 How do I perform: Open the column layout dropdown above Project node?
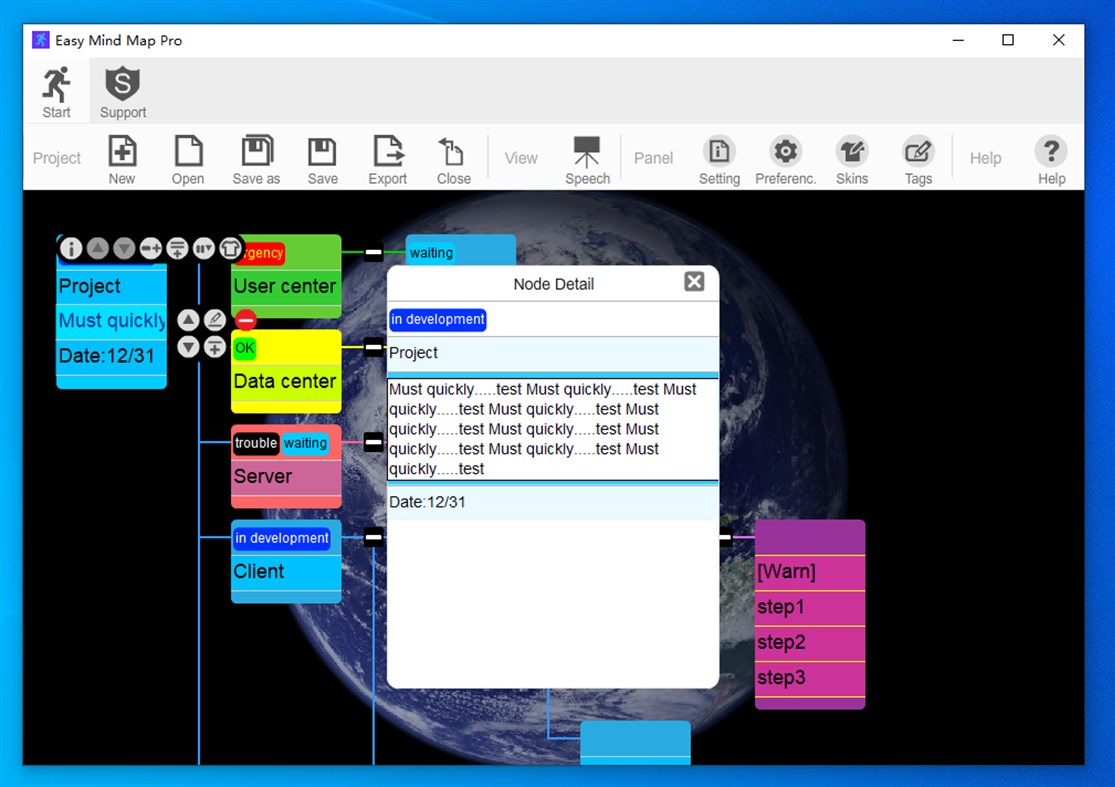click(x=203, y=248)
